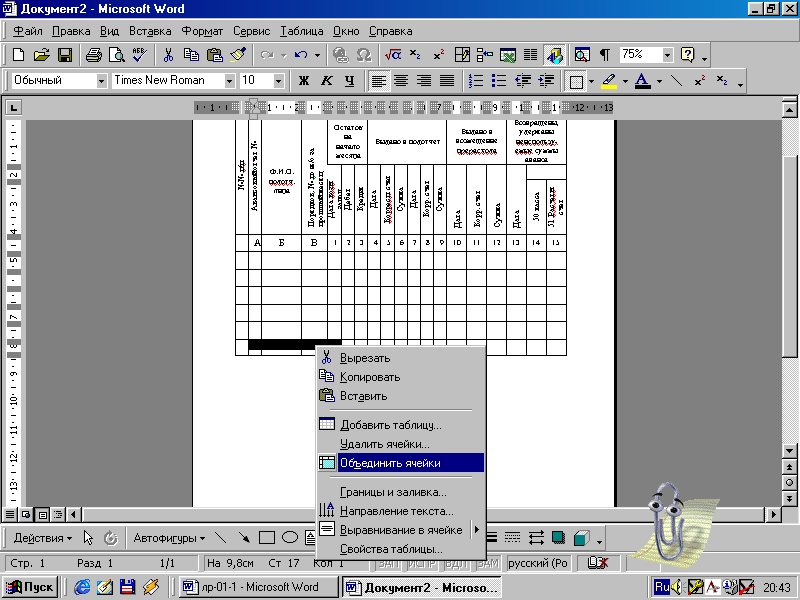The image size is (800, 600).
Task: Center the text alignment
Action: pos(401,81)
